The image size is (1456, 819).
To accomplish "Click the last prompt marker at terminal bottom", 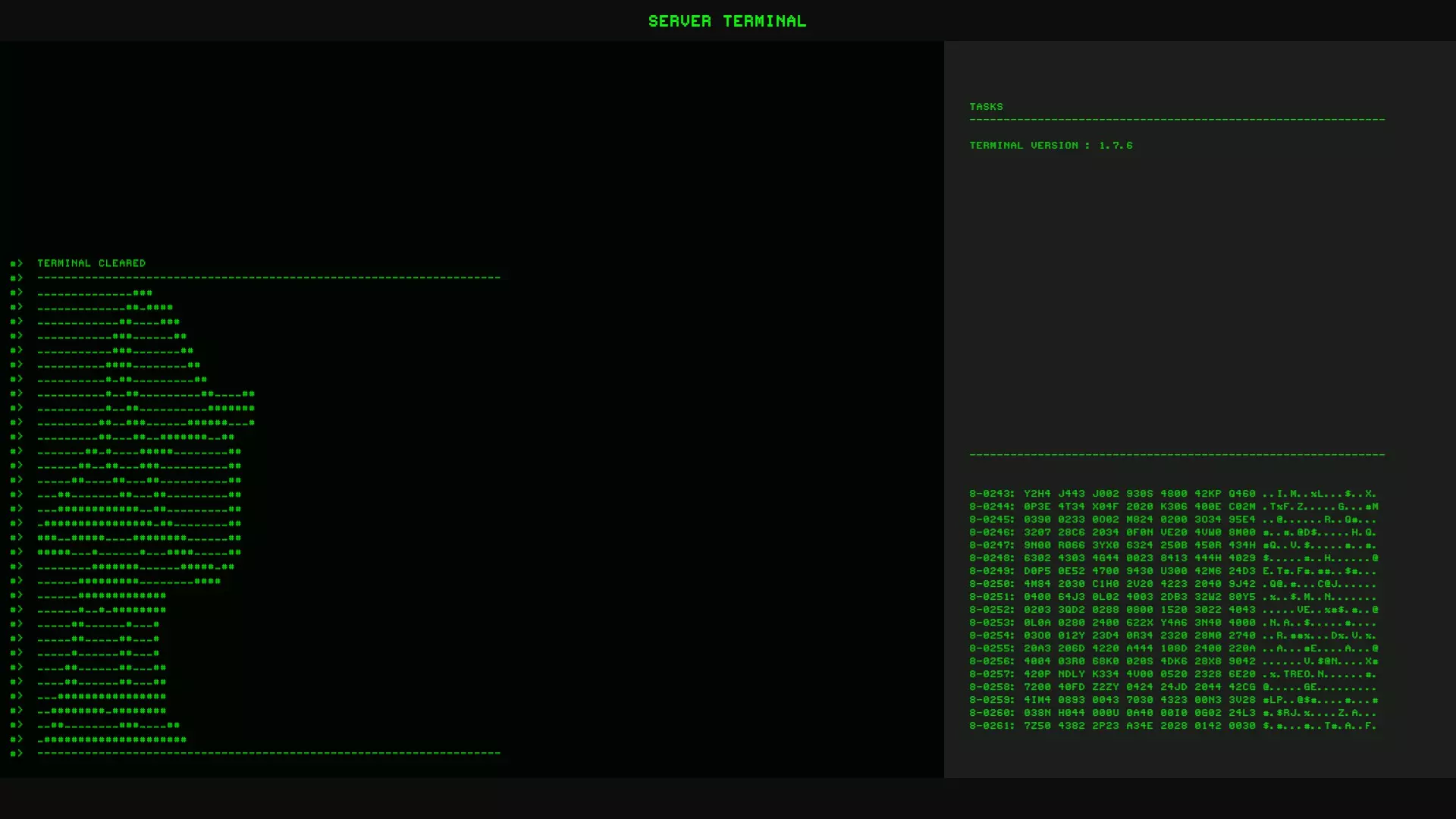I will point(16,753).
